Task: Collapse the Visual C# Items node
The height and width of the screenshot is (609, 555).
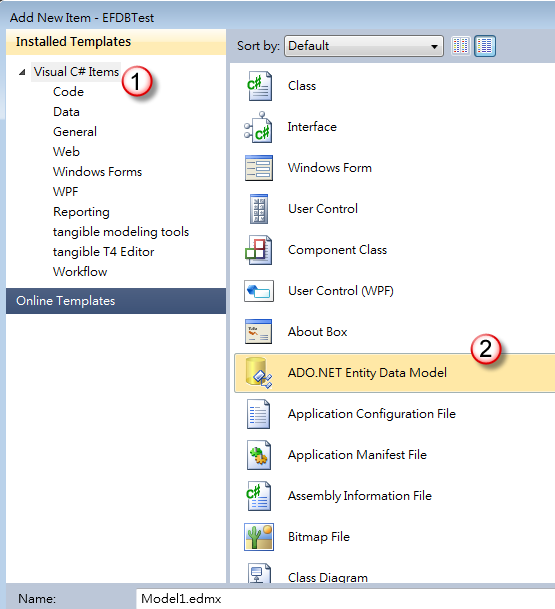Action: click(22, 72)
